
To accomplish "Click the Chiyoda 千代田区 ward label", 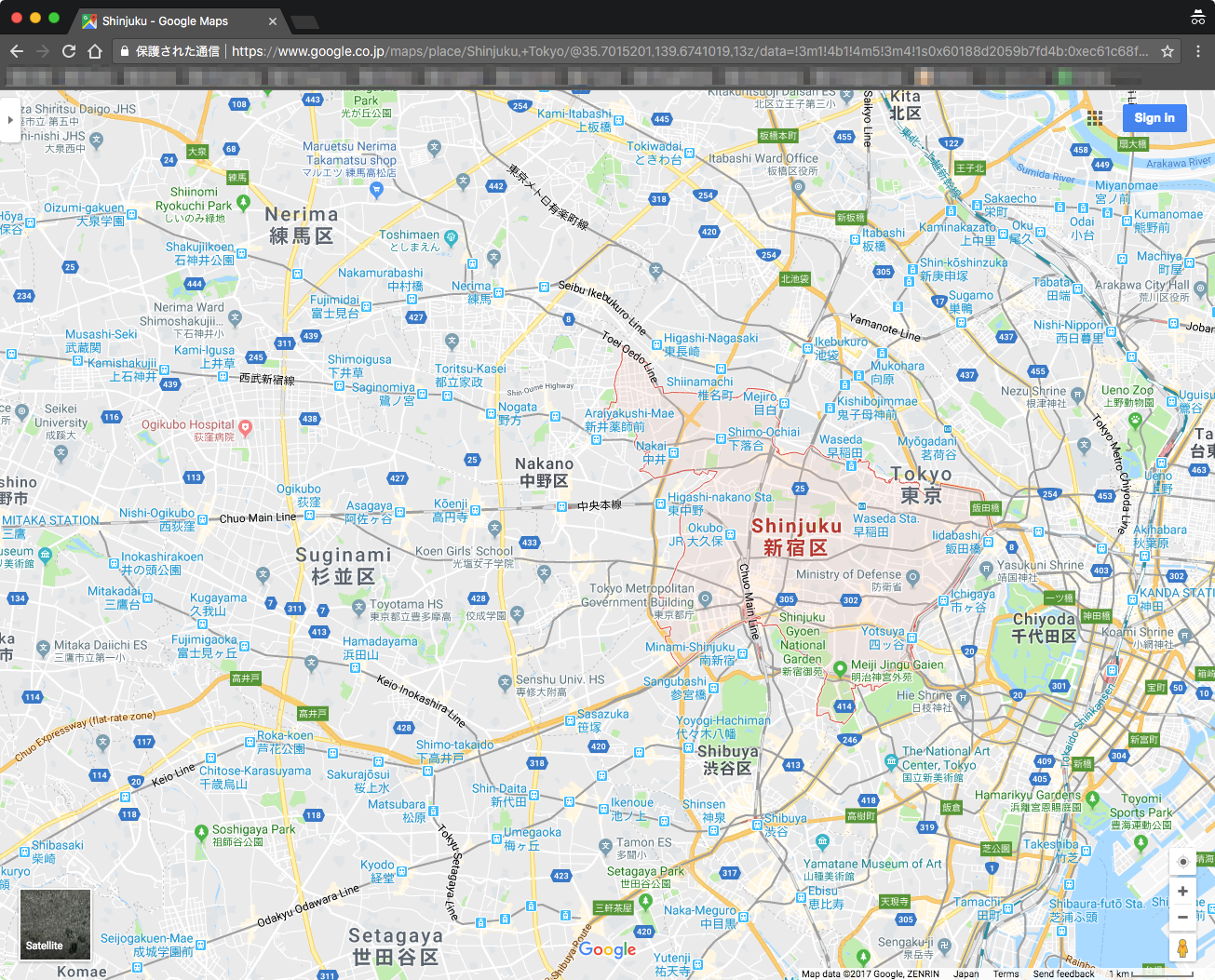I will pos(1045,628).
